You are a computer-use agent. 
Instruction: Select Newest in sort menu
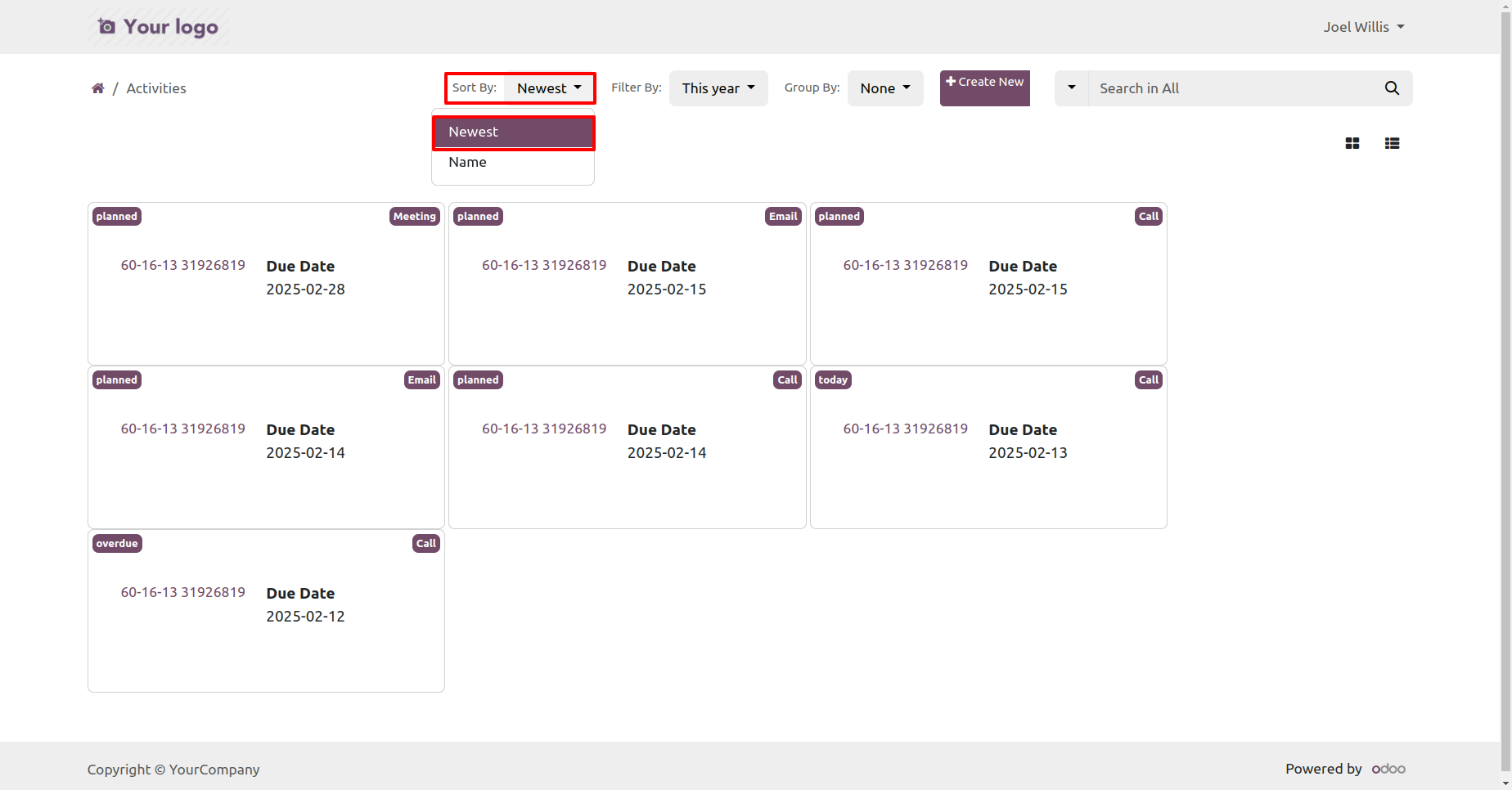513,132
